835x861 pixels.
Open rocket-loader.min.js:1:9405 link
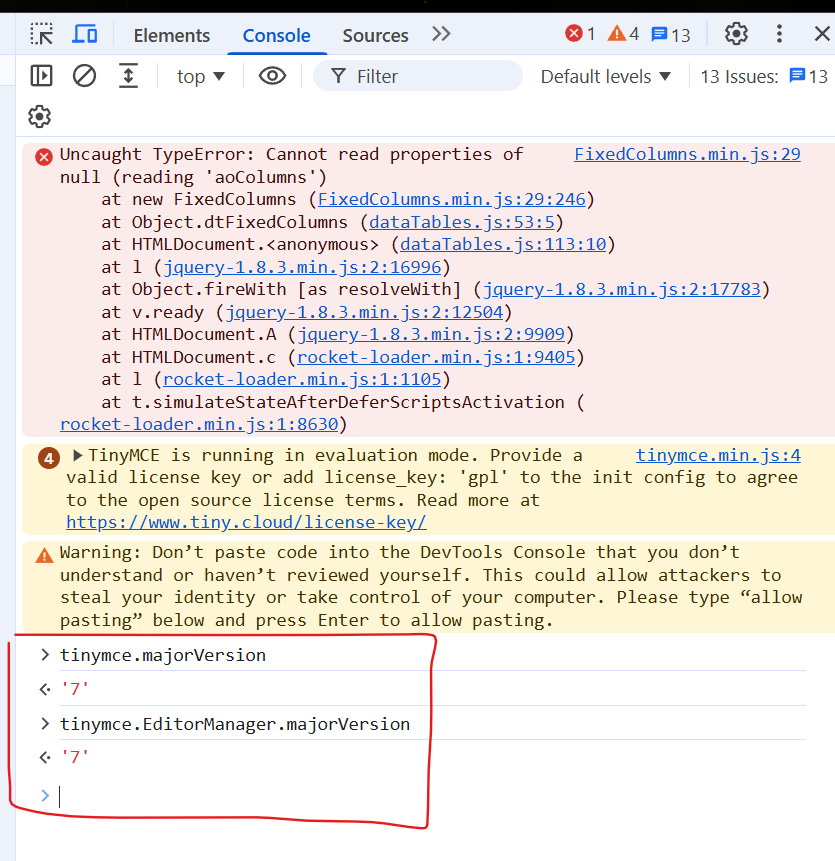(436, 357)
